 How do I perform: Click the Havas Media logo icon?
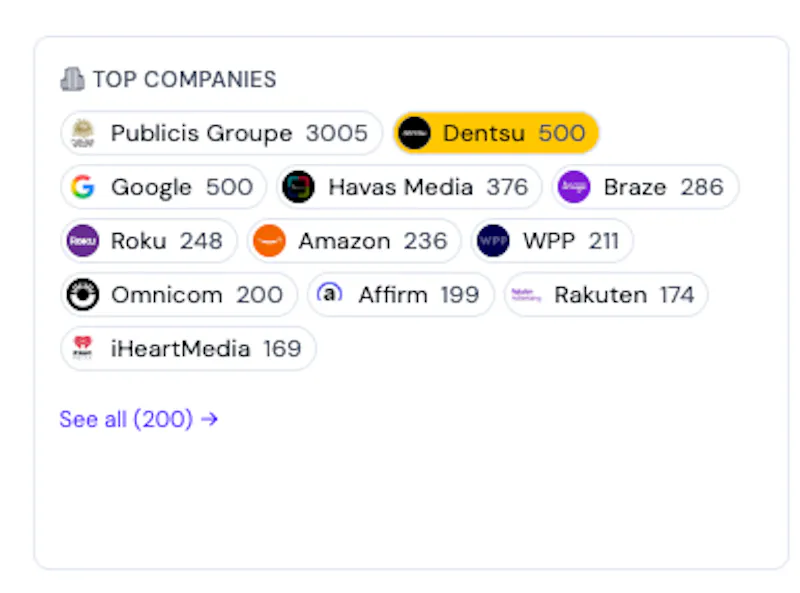click(x=298, y=187)
